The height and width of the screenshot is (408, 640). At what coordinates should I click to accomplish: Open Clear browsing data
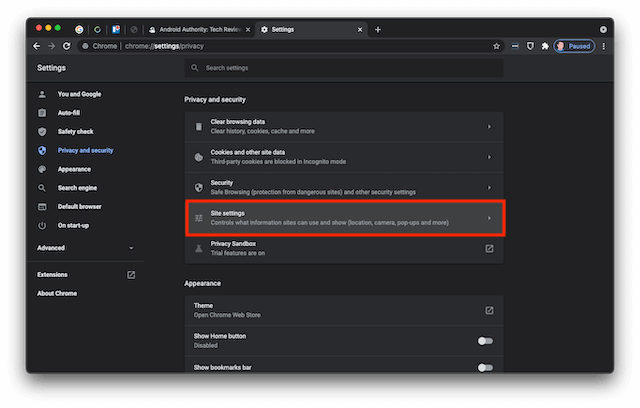pyautogui.click(x=344, y=126)
